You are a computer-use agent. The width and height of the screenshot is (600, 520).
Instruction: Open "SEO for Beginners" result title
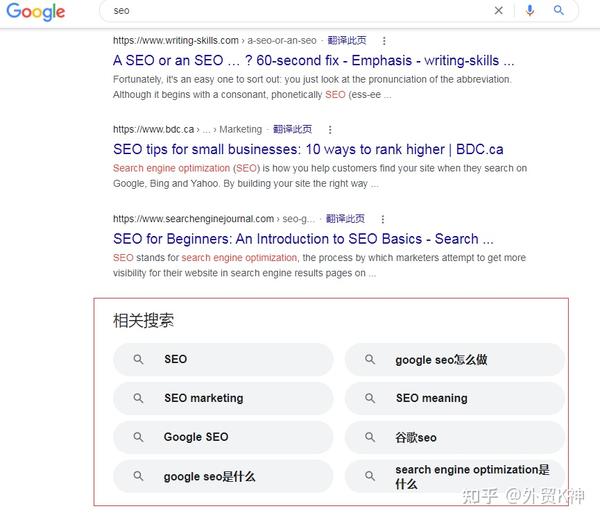(x=303, y=239)
